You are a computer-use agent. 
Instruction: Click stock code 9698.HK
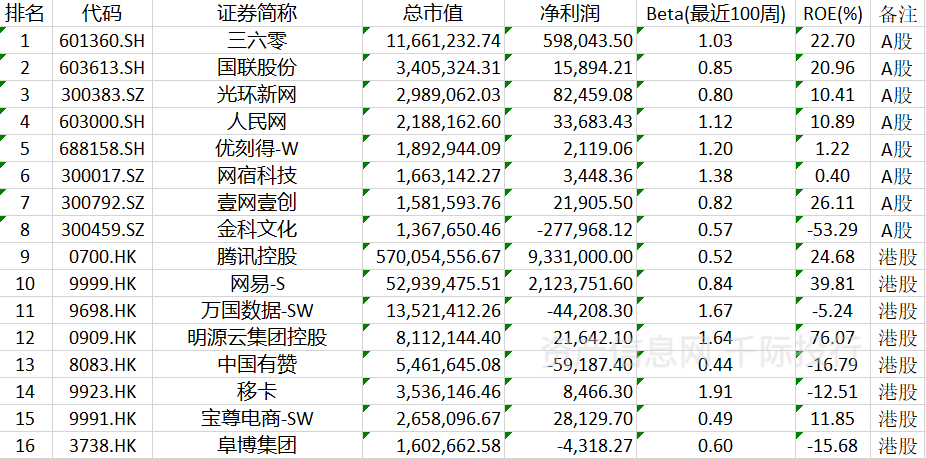point(102,311)
